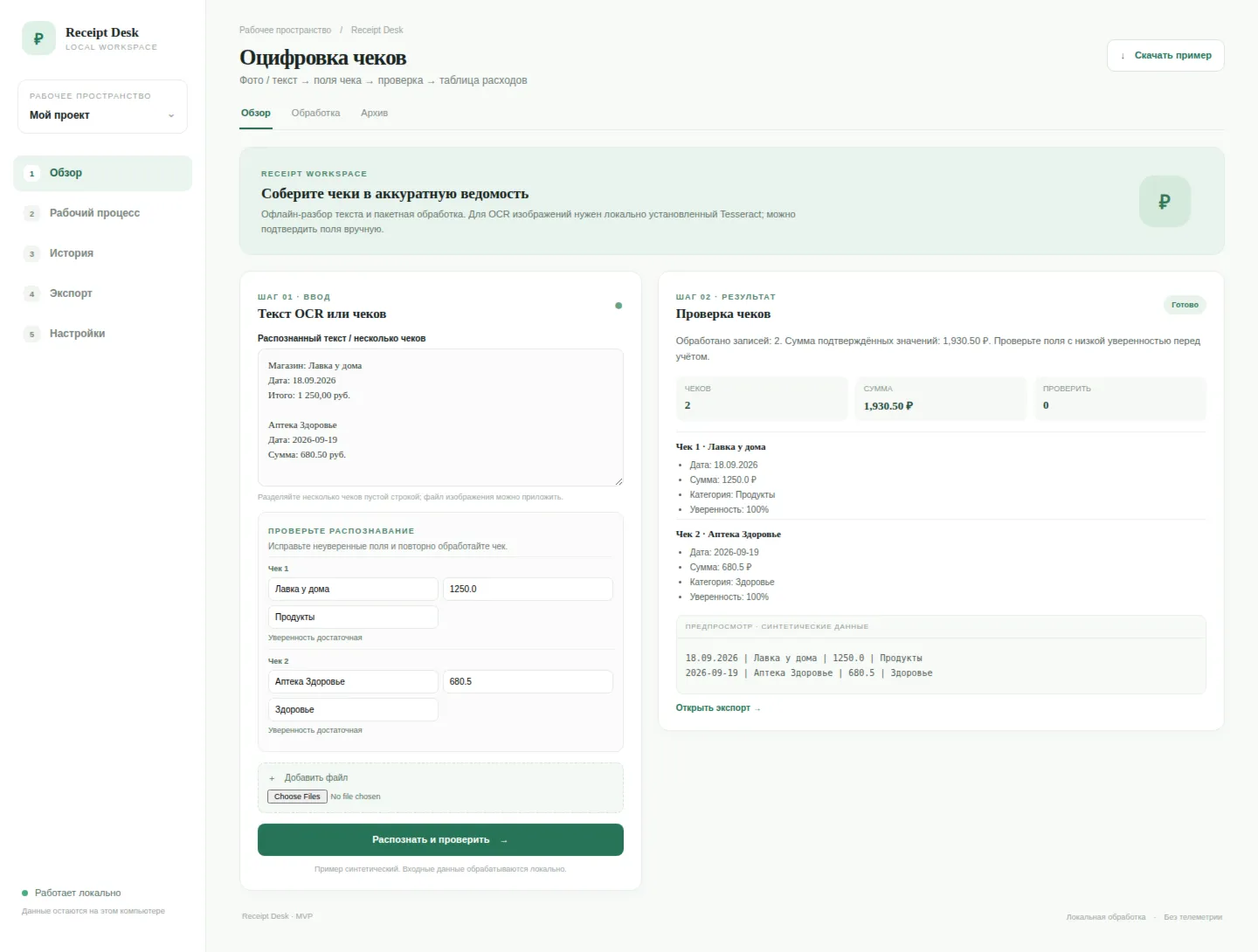Switch to the Обзор tab

pos(256,113)
